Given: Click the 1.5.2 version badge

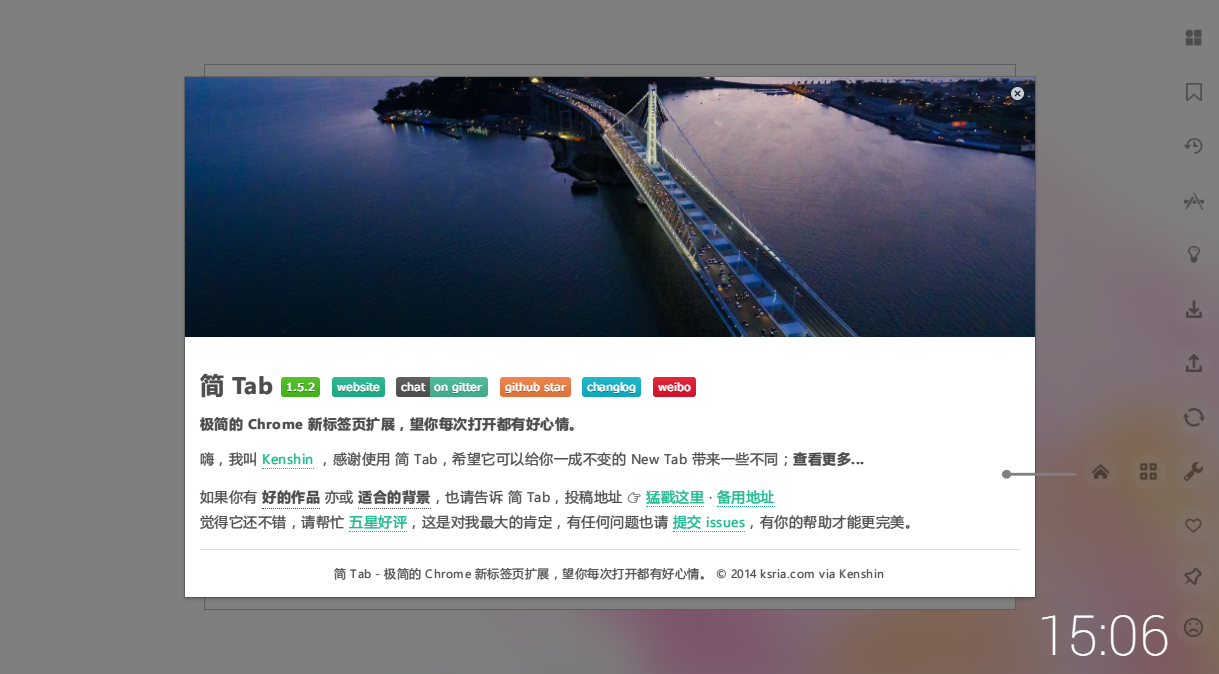Looking at the screenshot, I should 300,387.
